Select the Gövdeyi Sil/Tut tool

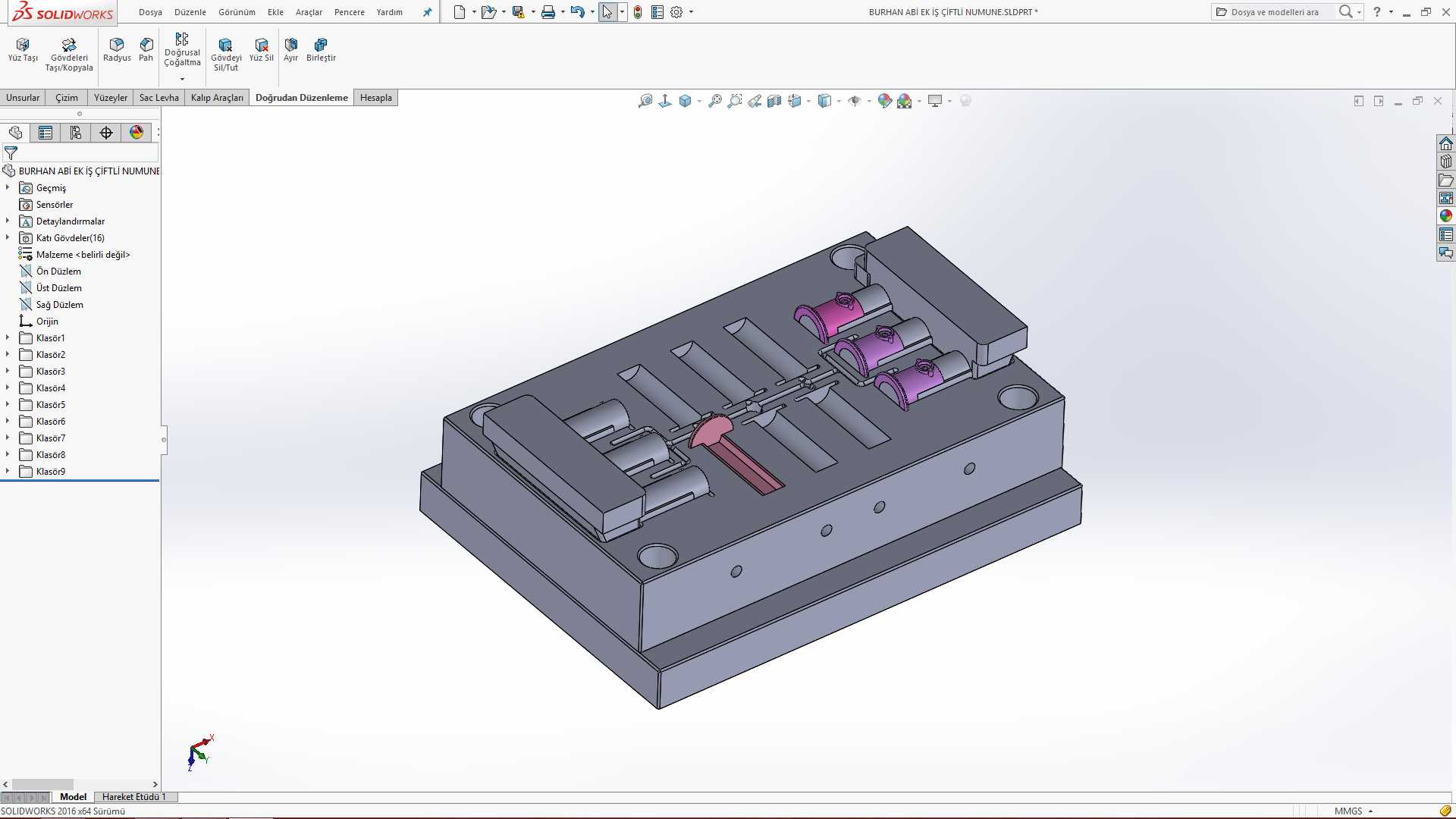(226, 55)
